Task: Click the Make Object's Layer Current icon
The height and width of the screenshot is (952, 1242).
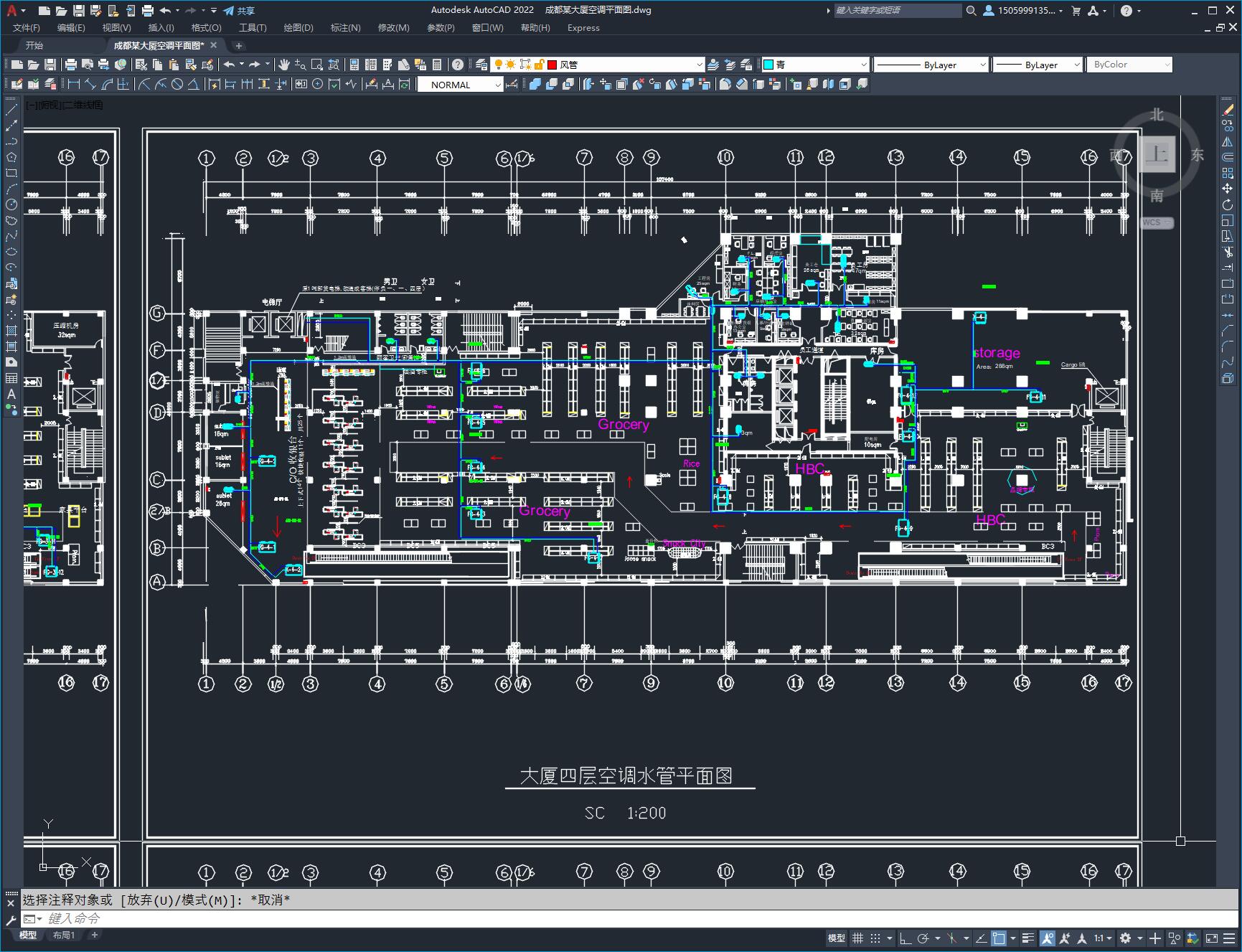Action: [x=713, y=65]
